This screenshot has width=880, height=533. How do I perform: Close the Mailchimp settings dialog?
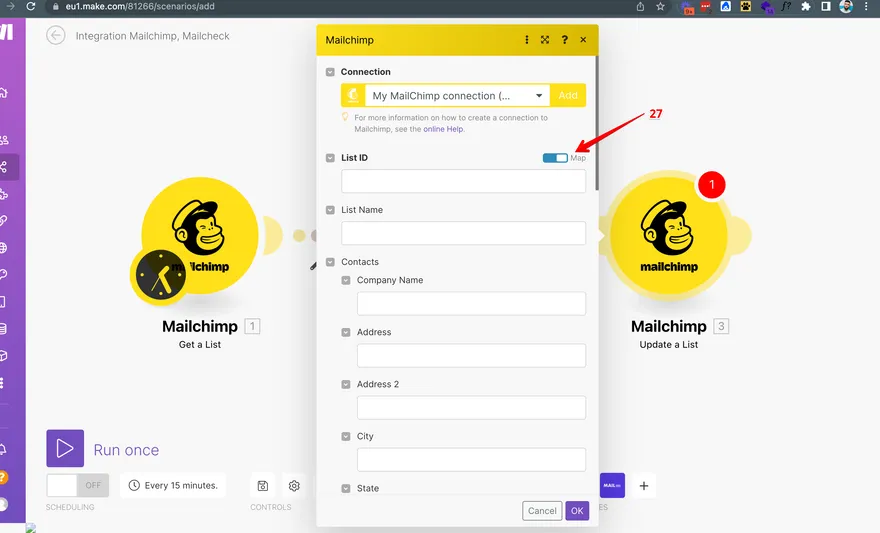[x=583, y=40]
